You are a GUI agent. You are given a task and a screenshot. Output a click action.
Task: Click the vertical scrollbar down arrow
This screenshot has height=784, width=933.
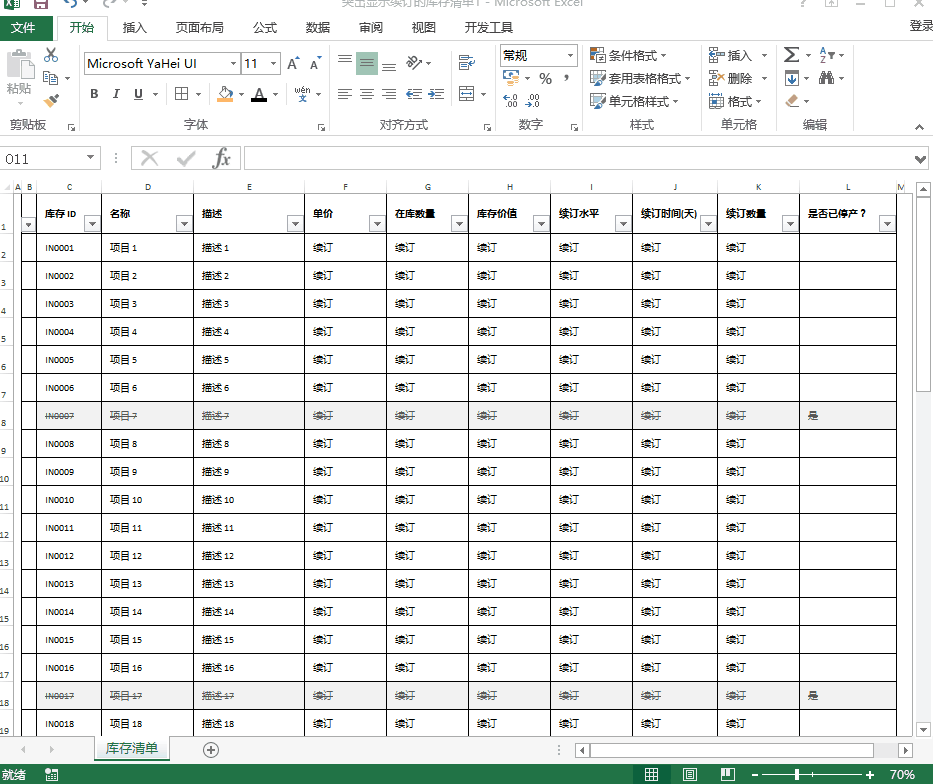pos(923,729)
